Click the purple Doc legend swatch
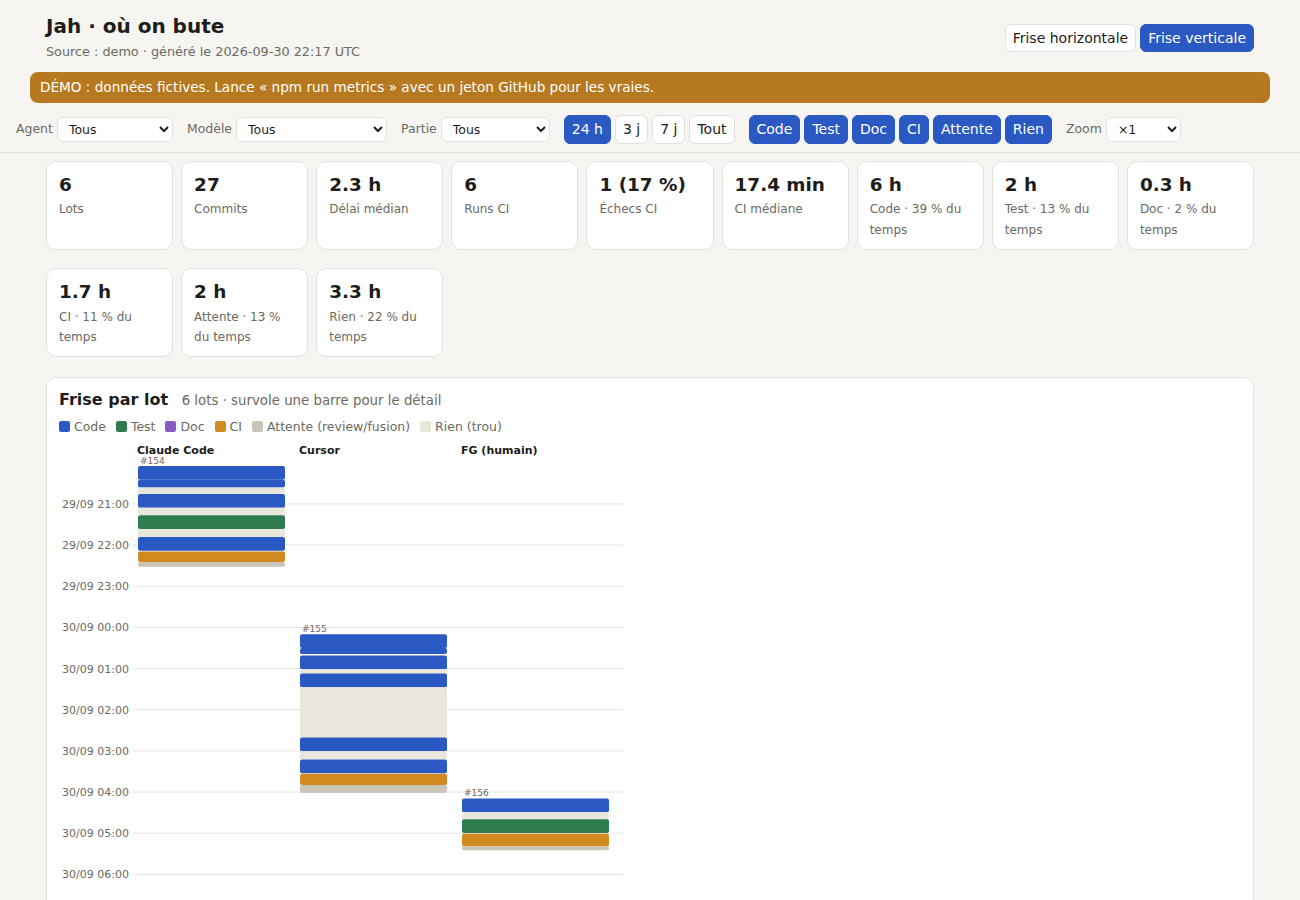Screen dimensions: 1300x900 (x=171, y=427)
